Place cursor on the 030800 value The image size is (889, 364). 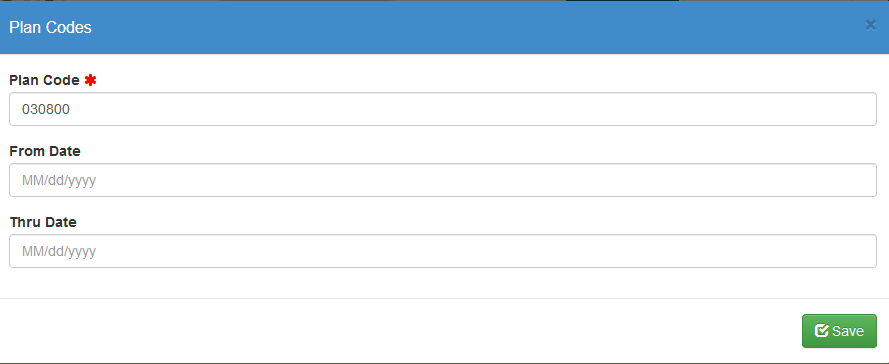click(x=45, y=109)
